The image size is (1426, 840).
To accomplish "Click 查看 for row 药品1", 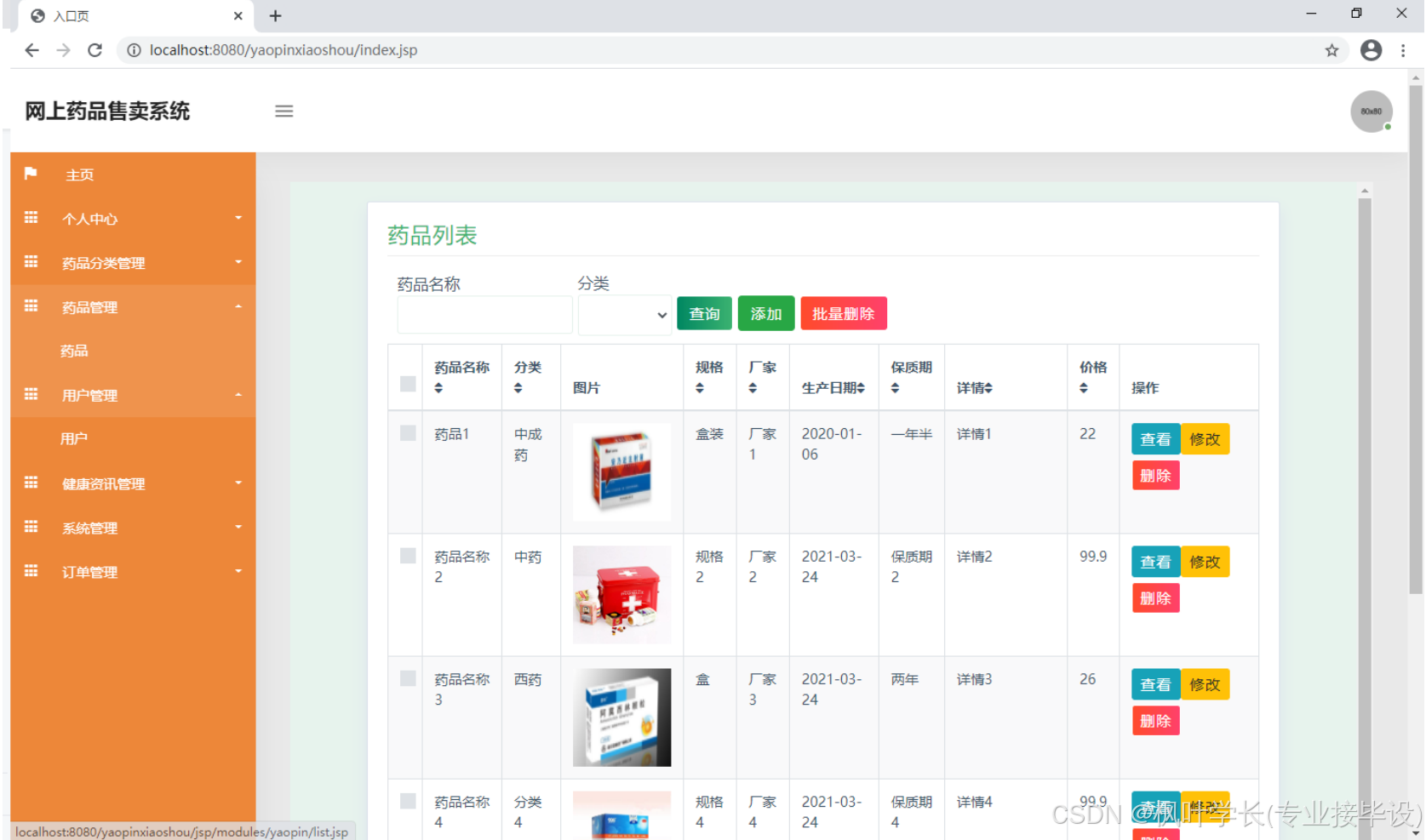I will [1155, 439].
